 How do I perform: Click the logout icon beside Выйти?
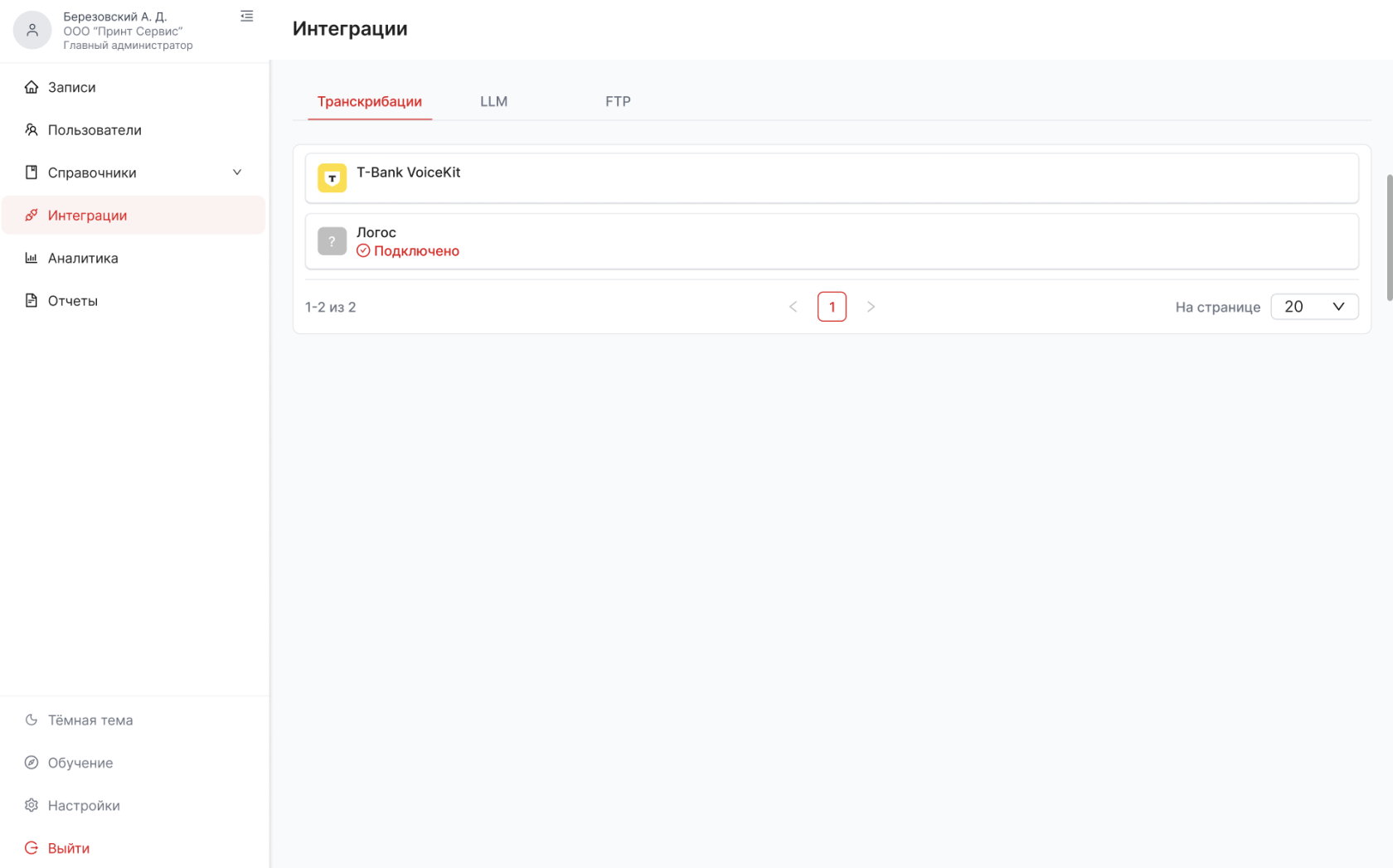click(32, 848)
